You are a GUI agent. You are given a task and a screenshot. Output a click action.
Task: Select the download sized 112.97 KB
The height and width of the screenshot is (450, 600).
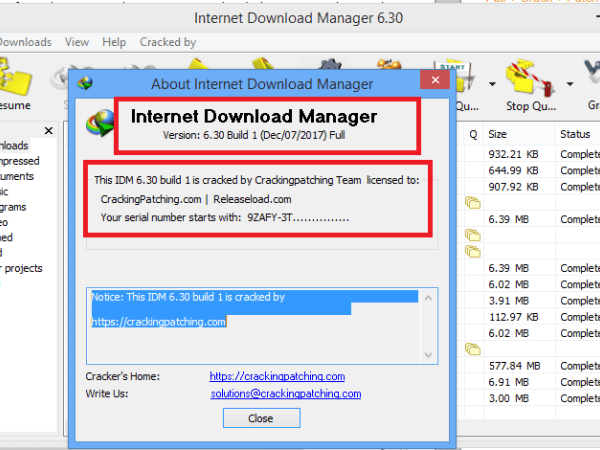513,317
